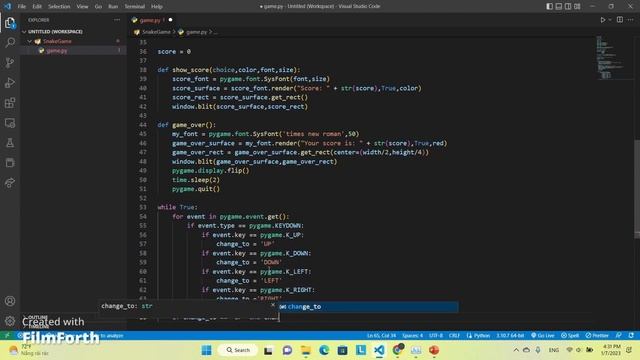Click the Windows Start button
640x360 pixels.
click(207, 350)
